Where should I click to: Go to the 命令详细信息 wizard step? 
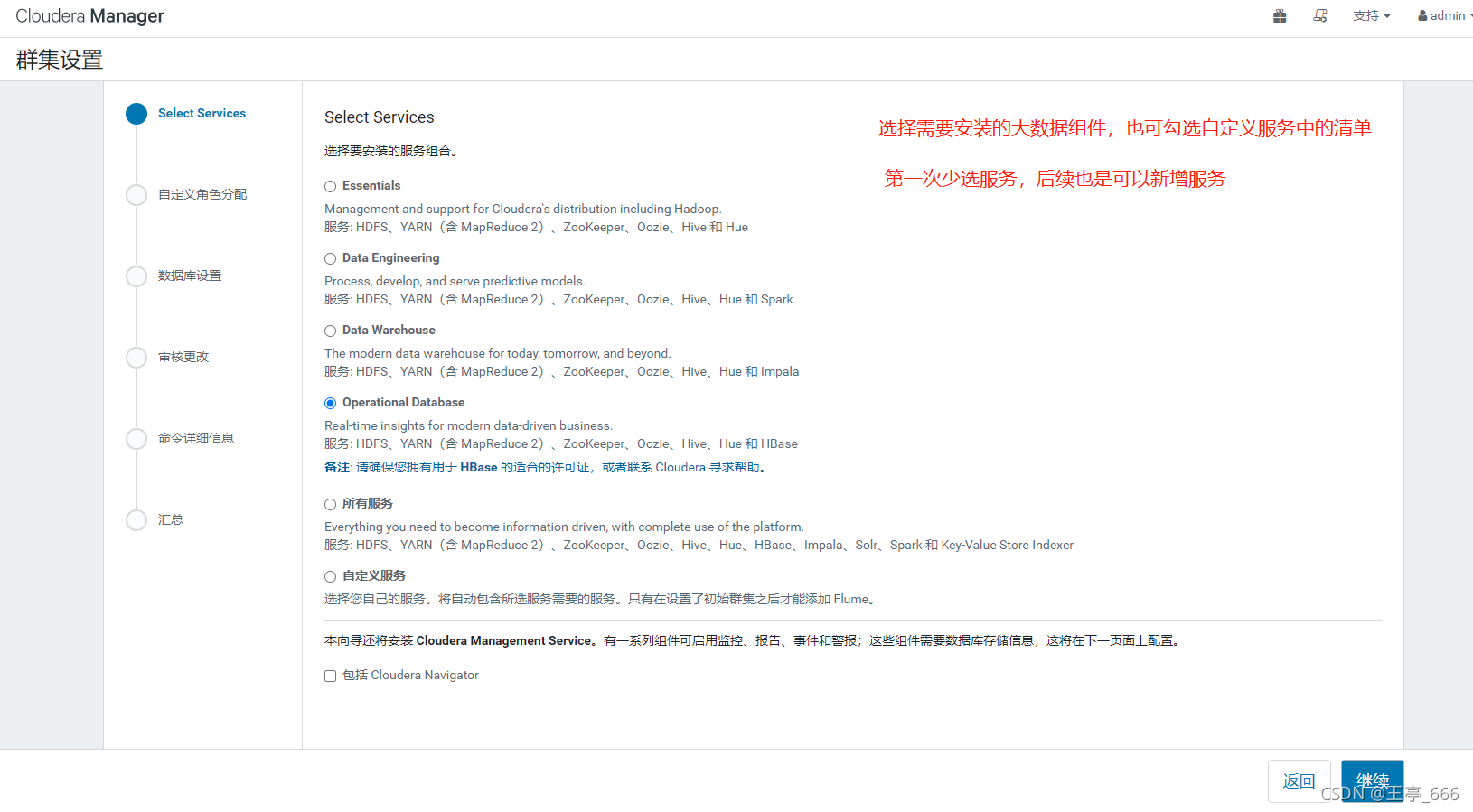(196, 438)
